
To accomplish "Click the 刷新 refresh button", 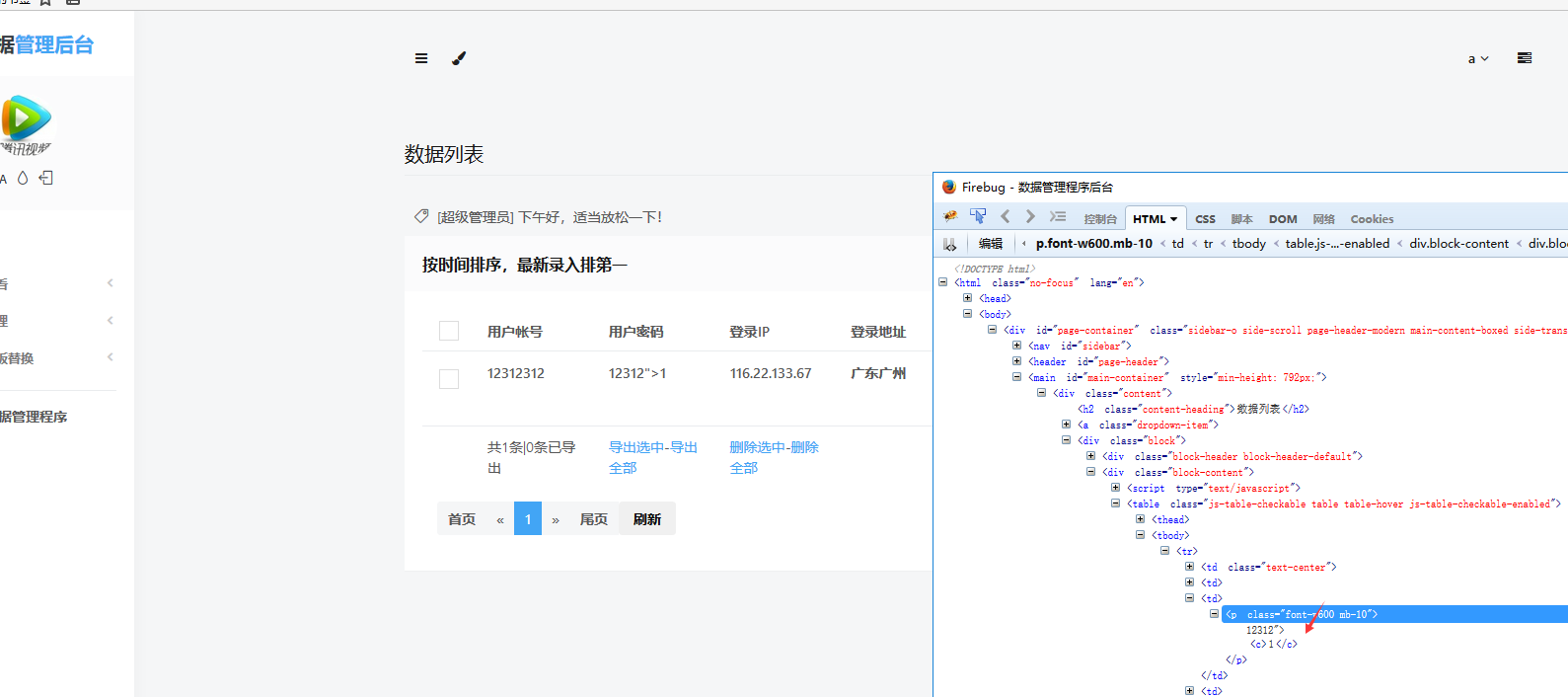I will (x=647, y=519).
